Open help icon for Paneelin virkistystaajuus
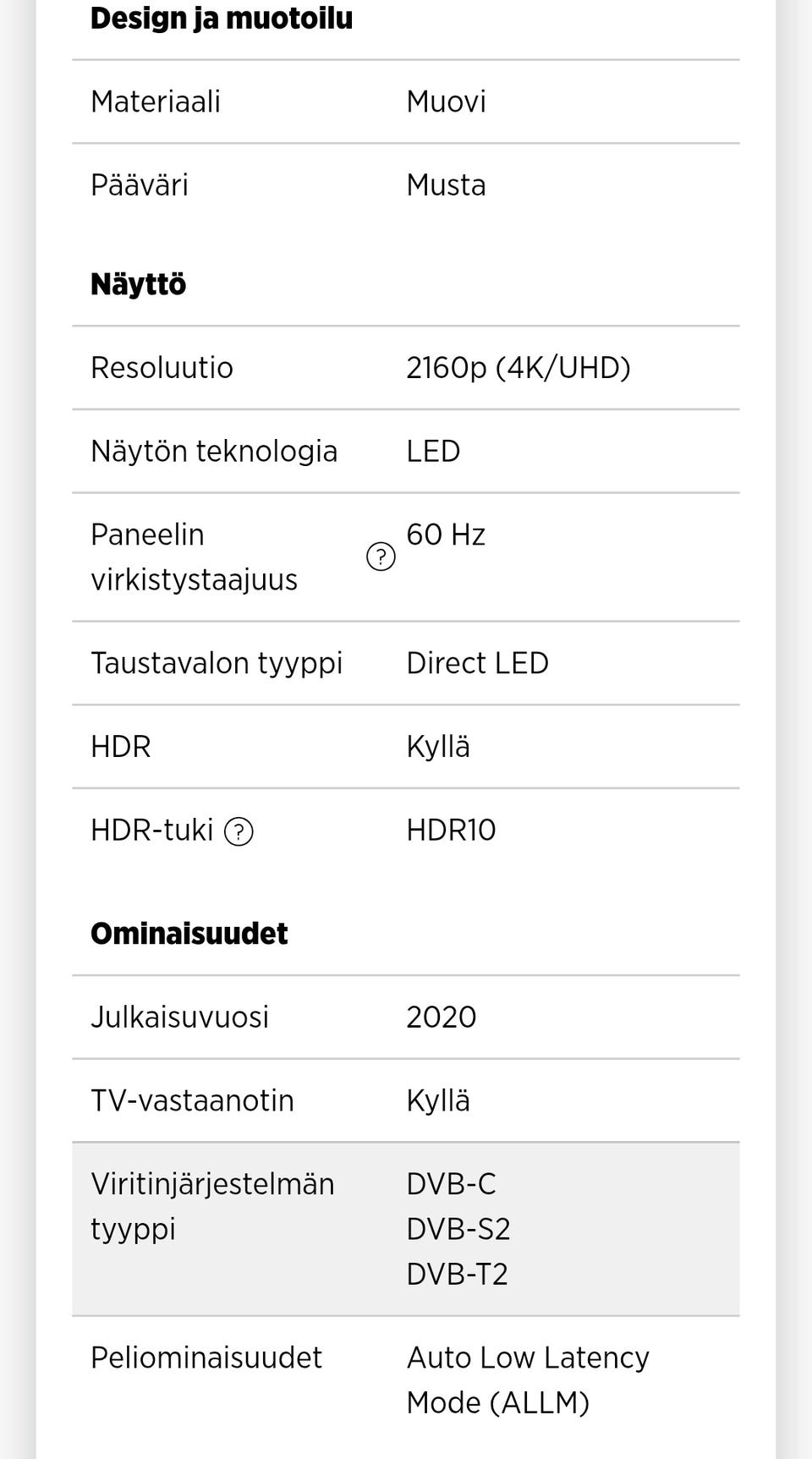 (381, 557)
